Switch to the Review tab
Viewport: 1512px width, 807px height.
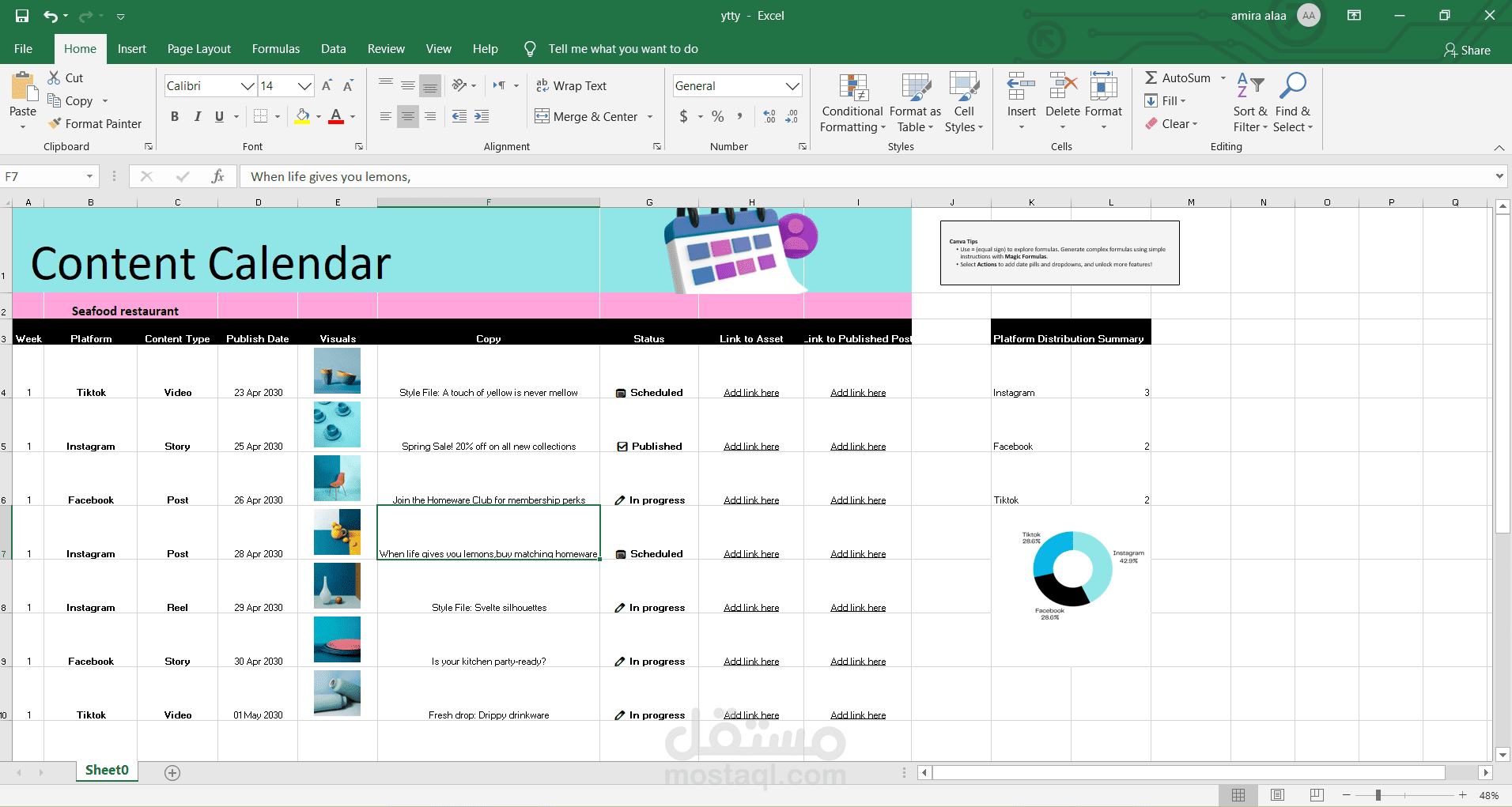[x=386, y=49]
